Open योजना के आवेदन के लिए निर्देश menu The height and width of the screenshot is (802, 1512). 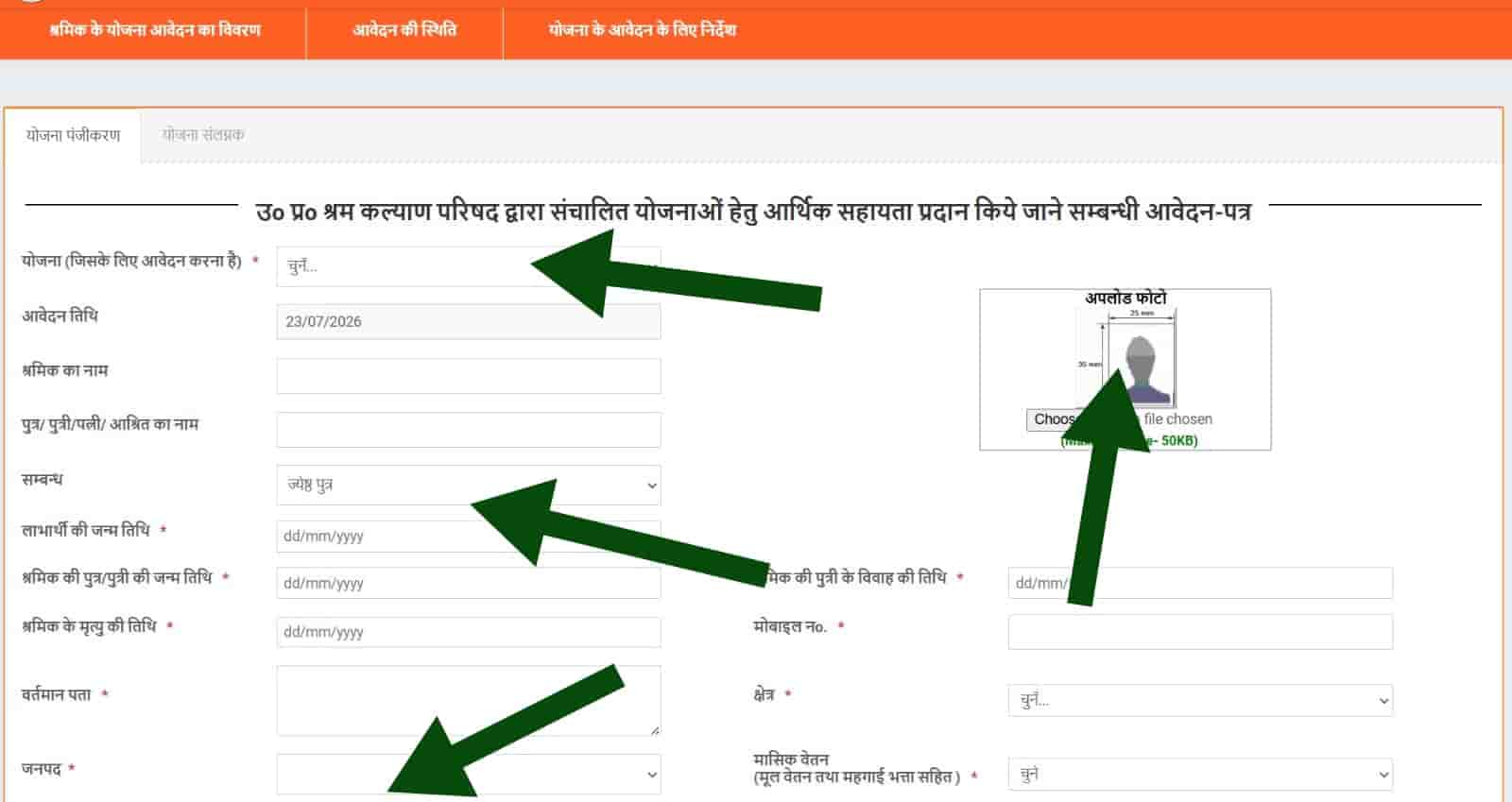[642, 30]
